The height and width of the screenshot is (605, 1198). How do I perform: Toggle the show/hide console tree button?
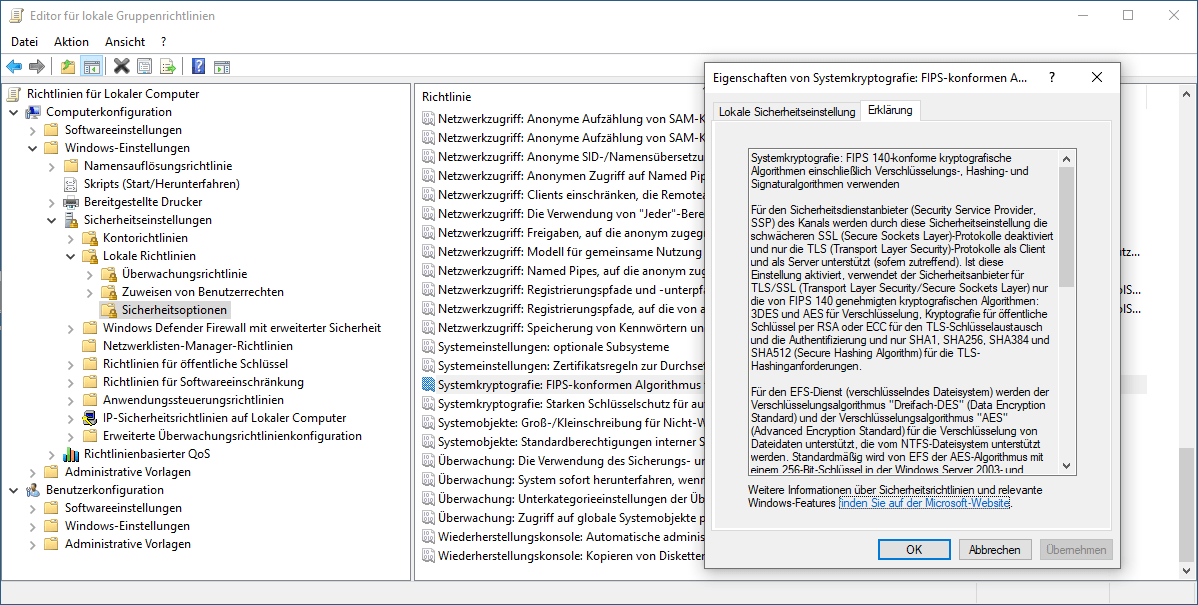point(91,67)
